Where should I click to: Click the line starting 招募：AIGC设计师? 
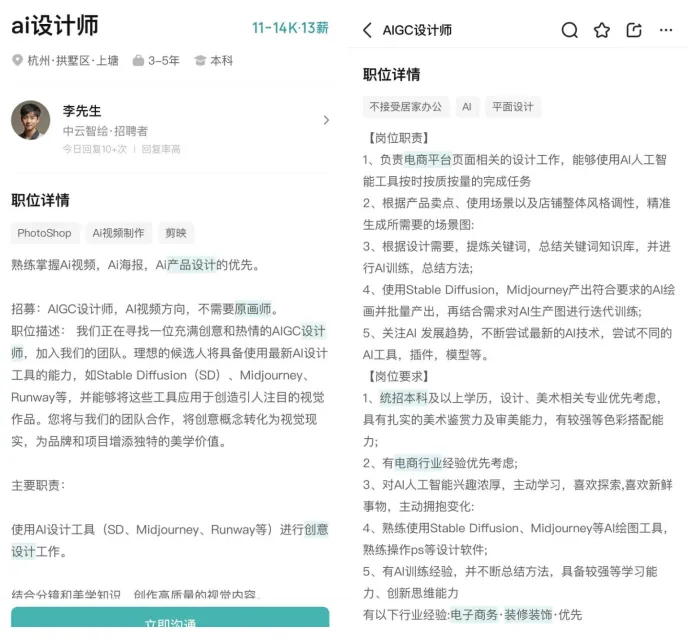tap(145, 309)
